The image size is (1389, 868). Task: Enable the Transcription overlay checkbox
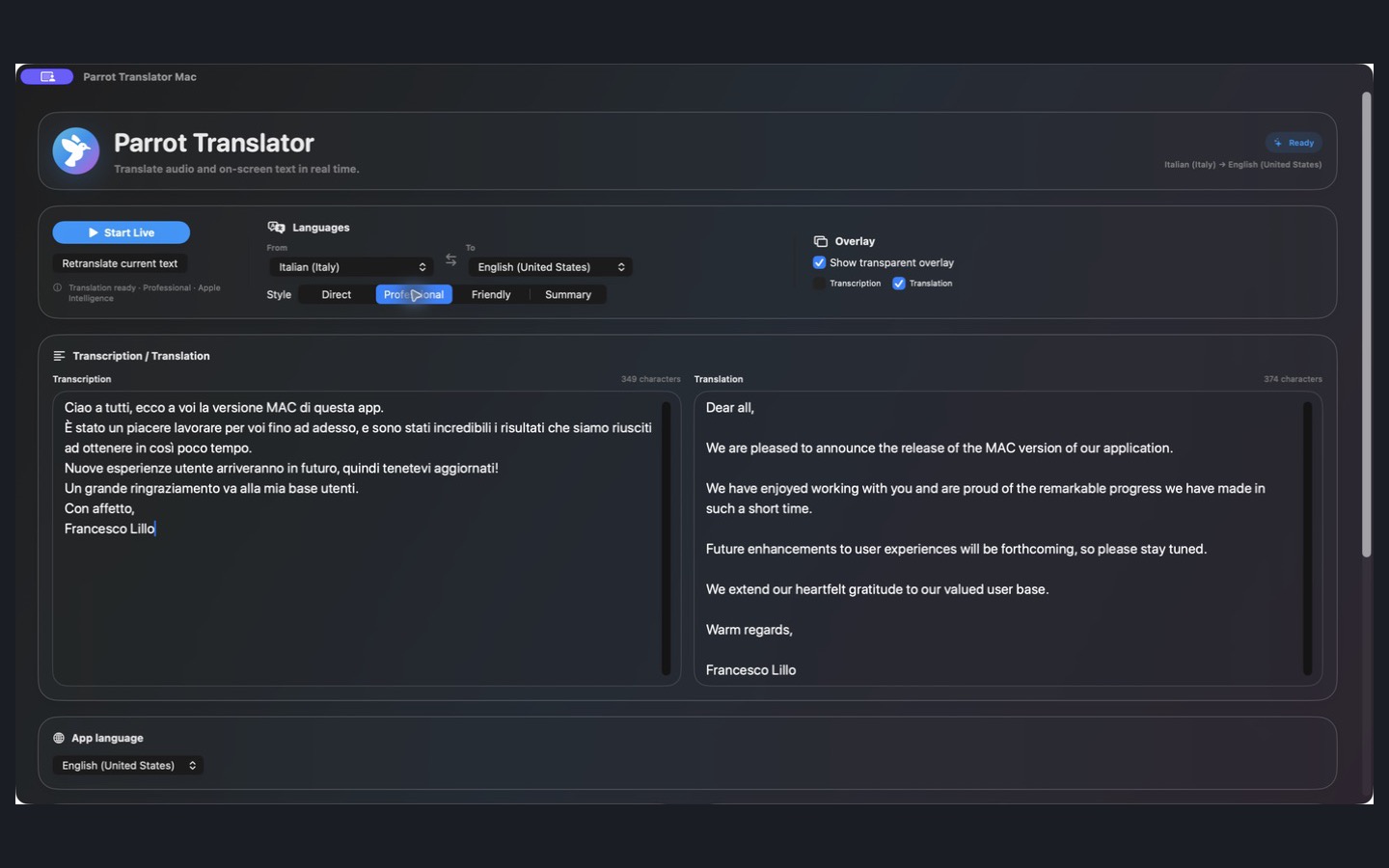coord(820,284)
